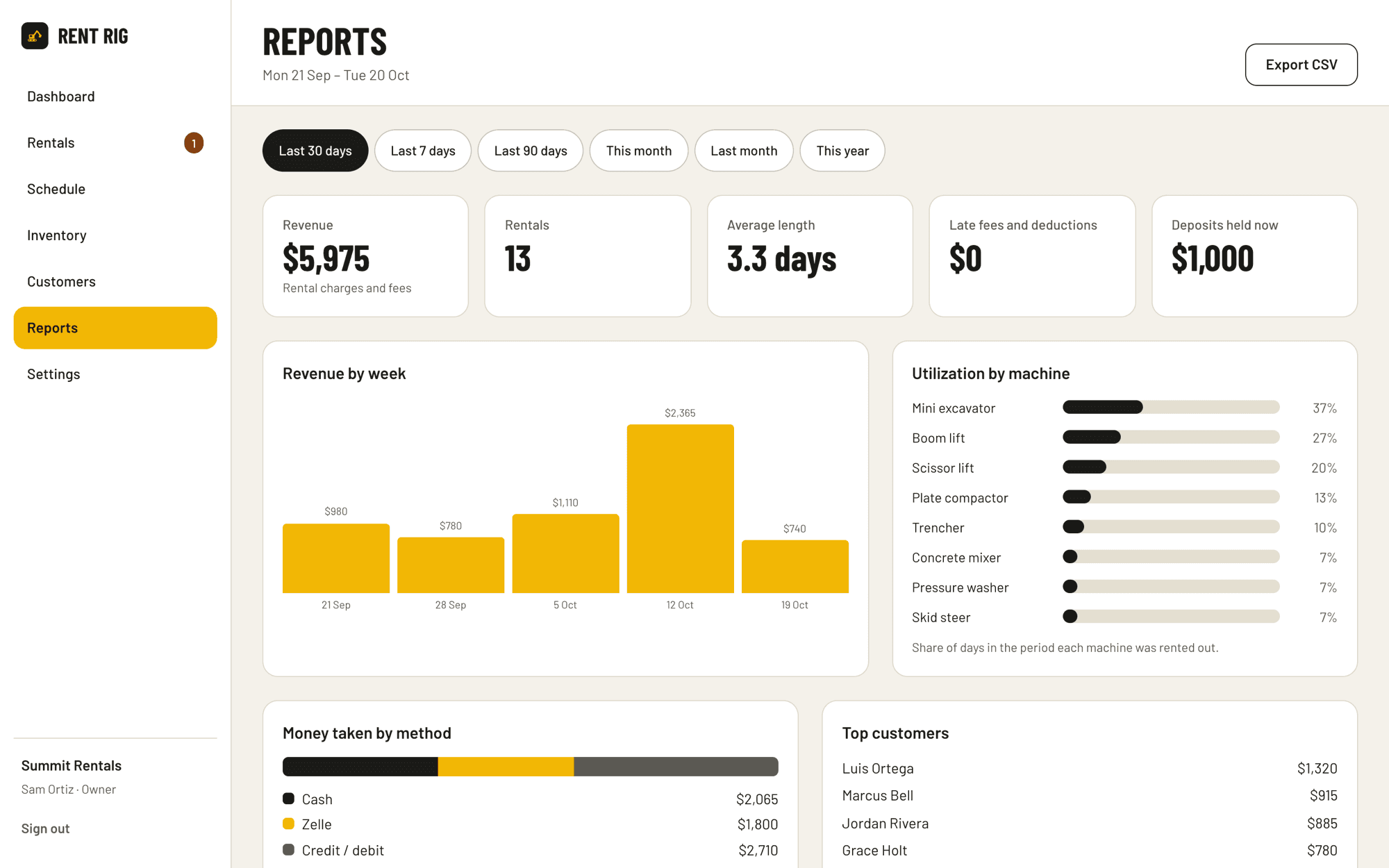The height and width of the screenshot is (868, 1389).
Task: Export the report as CSV
Action: tap(1301, 65)
